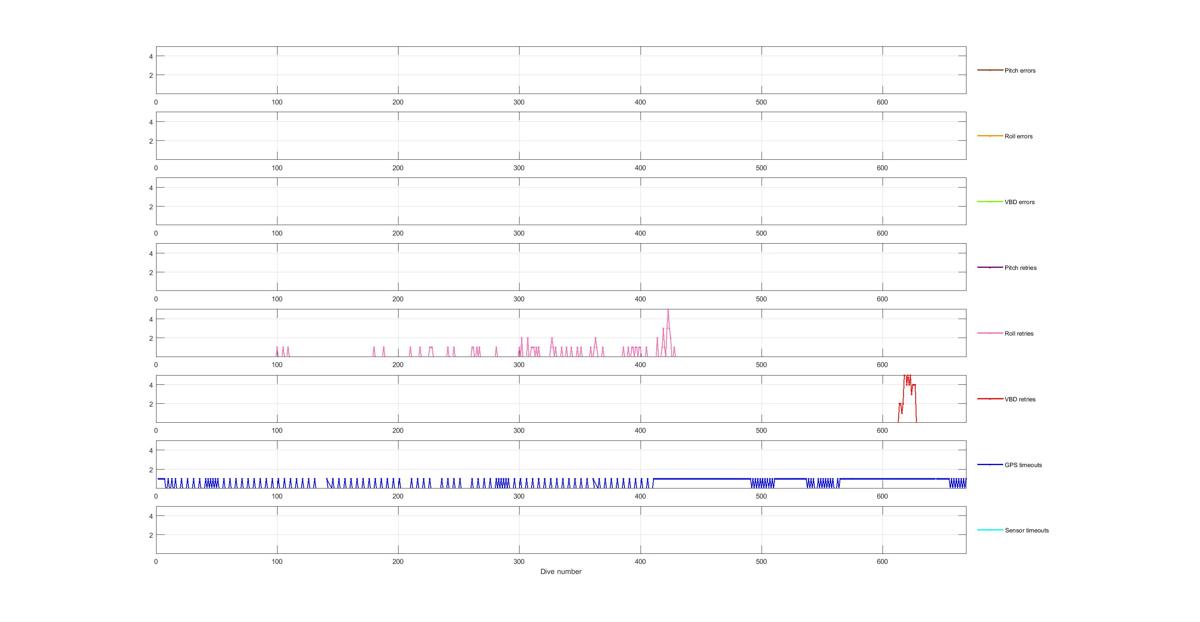Screen dimensions: 1200x622
Task: Click the VBD errors legend label
Action: 1019,202
